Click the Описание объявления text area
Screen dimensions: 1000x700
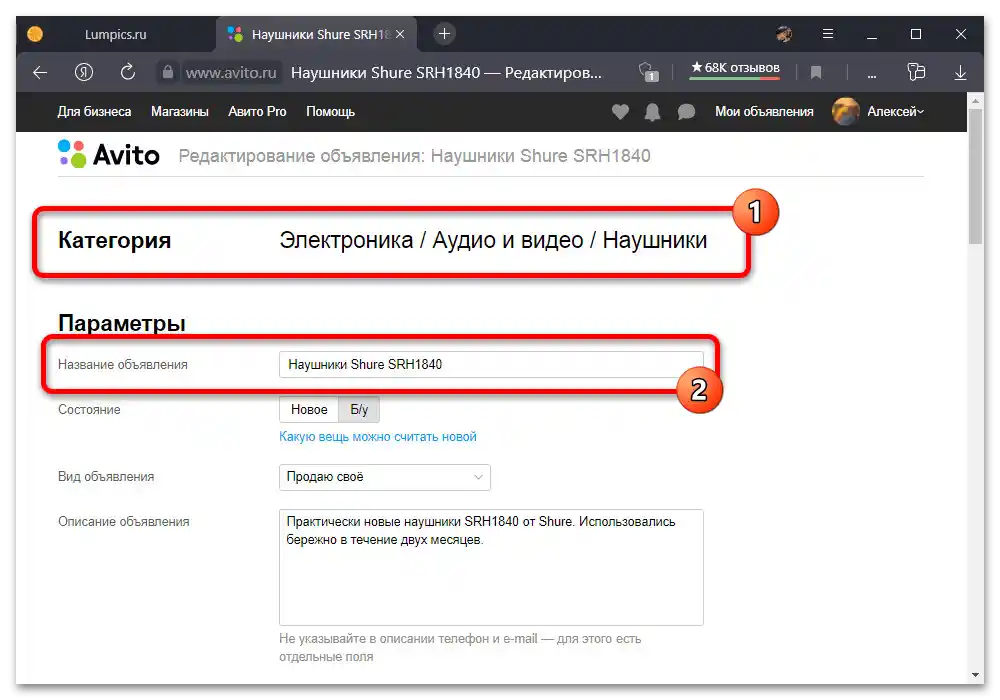[x=491, y=567]
